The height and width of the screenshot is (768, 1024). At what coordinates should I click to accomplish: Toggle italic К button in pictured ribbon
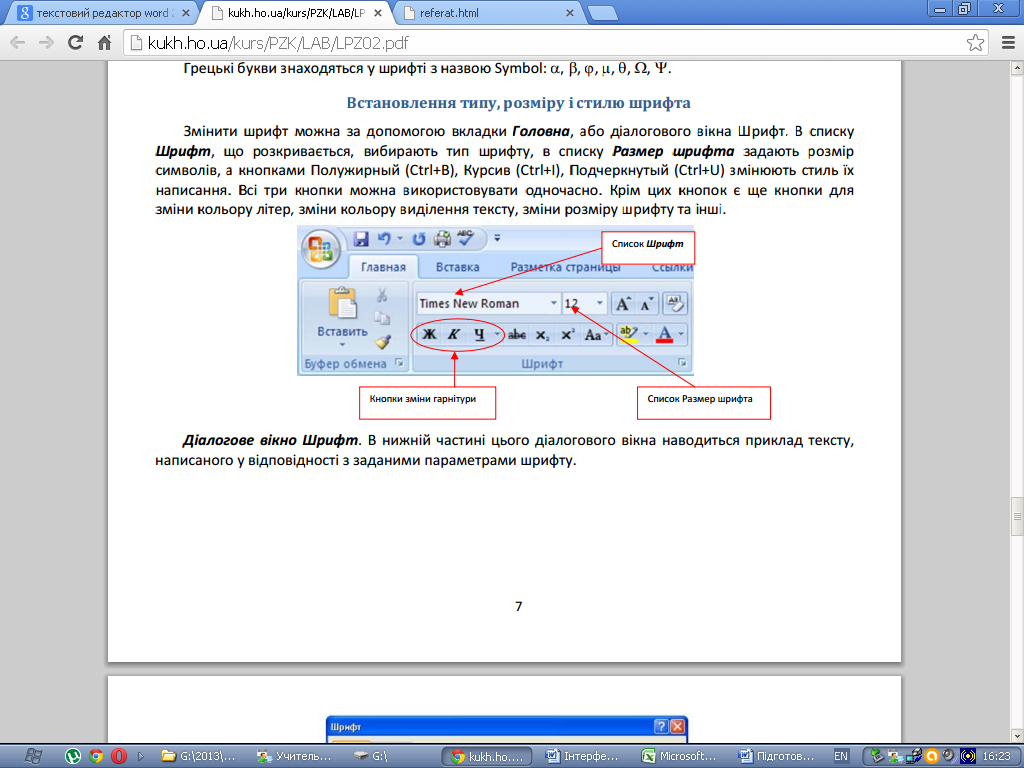click(x=454, y=334)
